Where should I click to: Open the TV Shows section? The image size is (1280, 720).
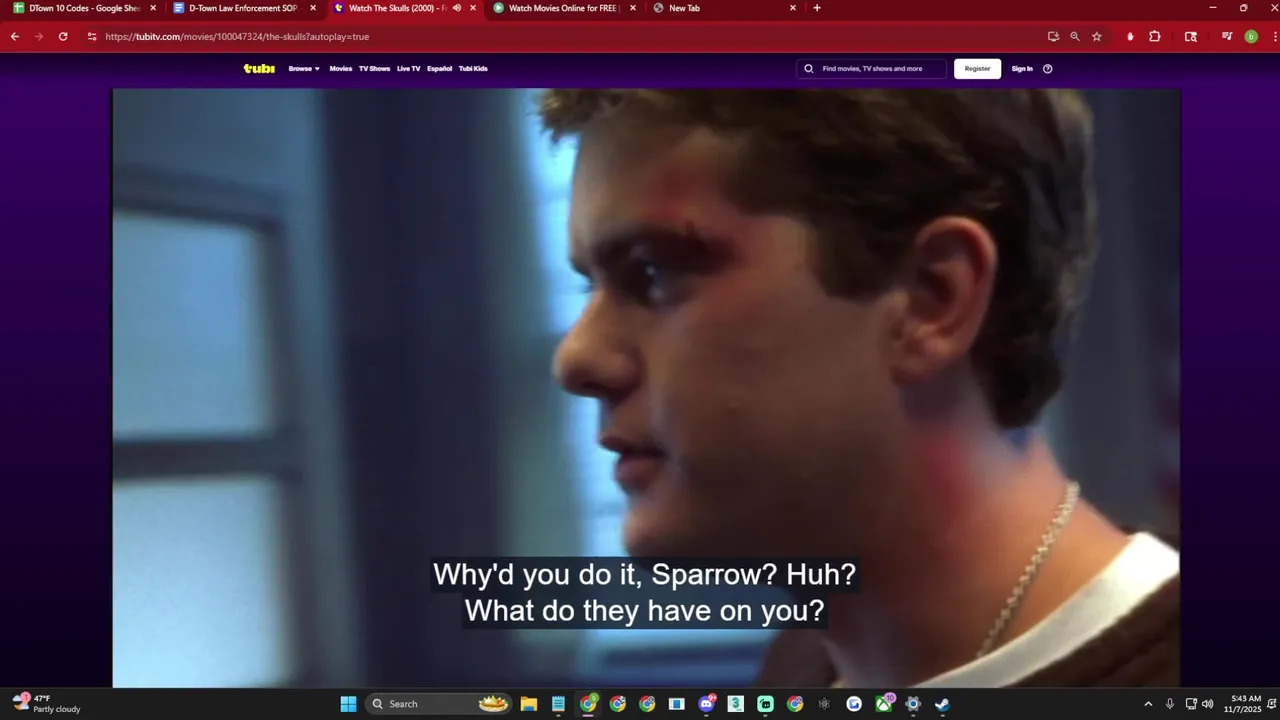[374, 69]
